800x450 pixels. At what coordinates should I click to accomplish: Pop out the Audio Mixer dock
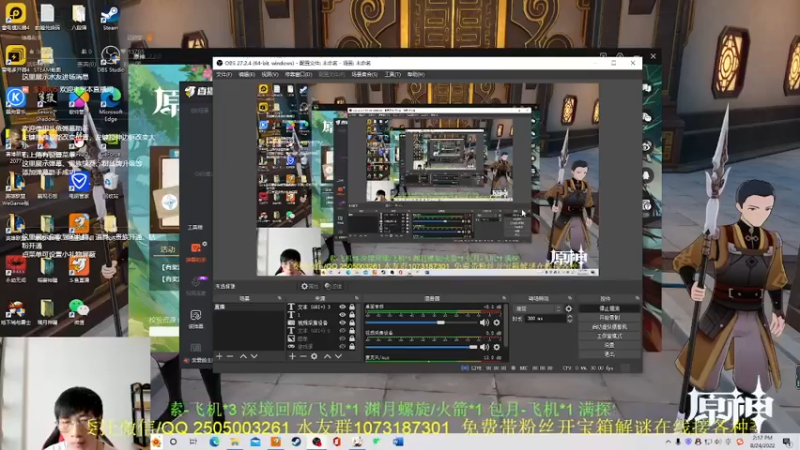504,298
